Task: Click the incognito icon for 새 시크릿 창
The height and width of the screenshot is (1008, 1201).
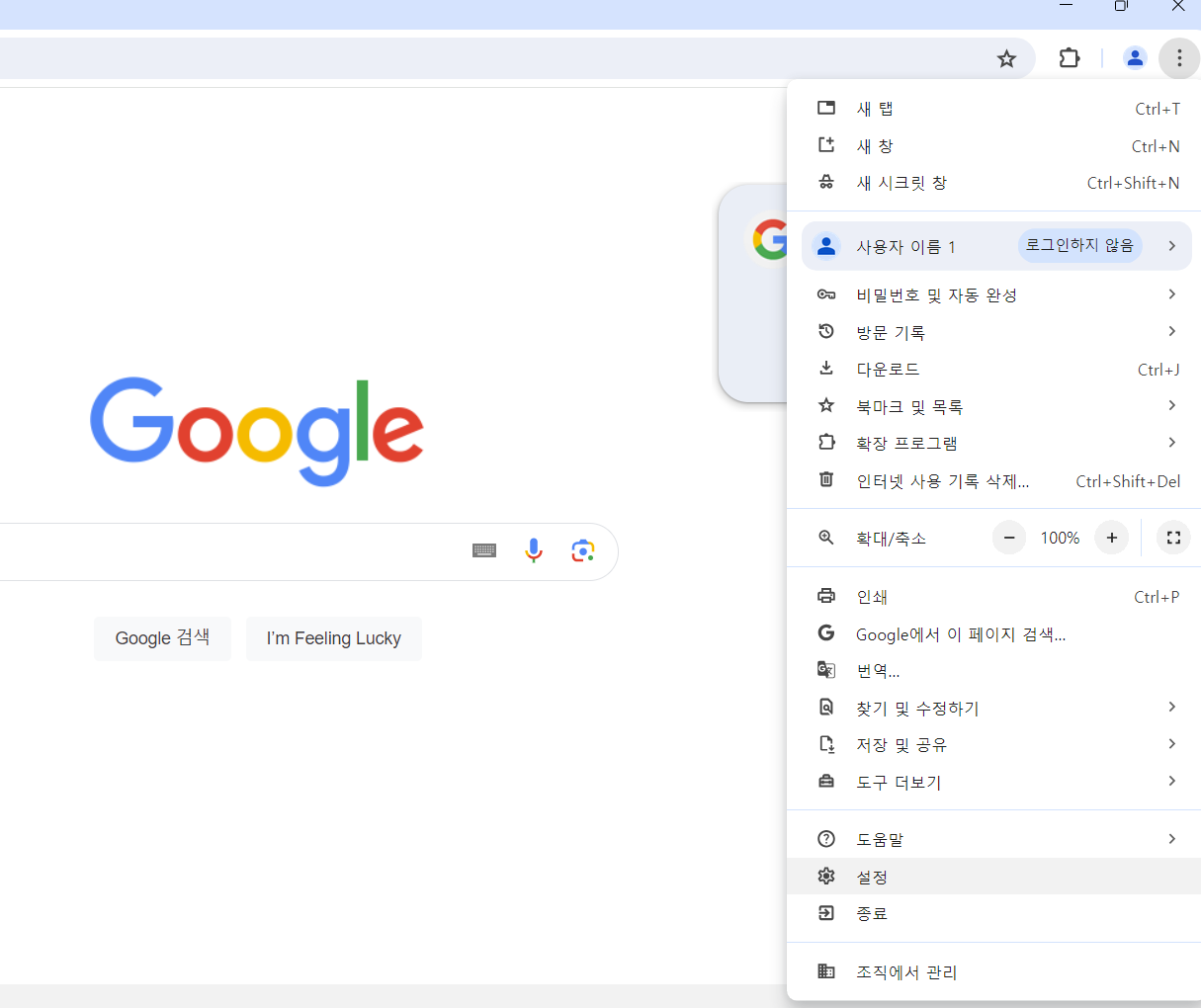Action: [x=826, y=183]
